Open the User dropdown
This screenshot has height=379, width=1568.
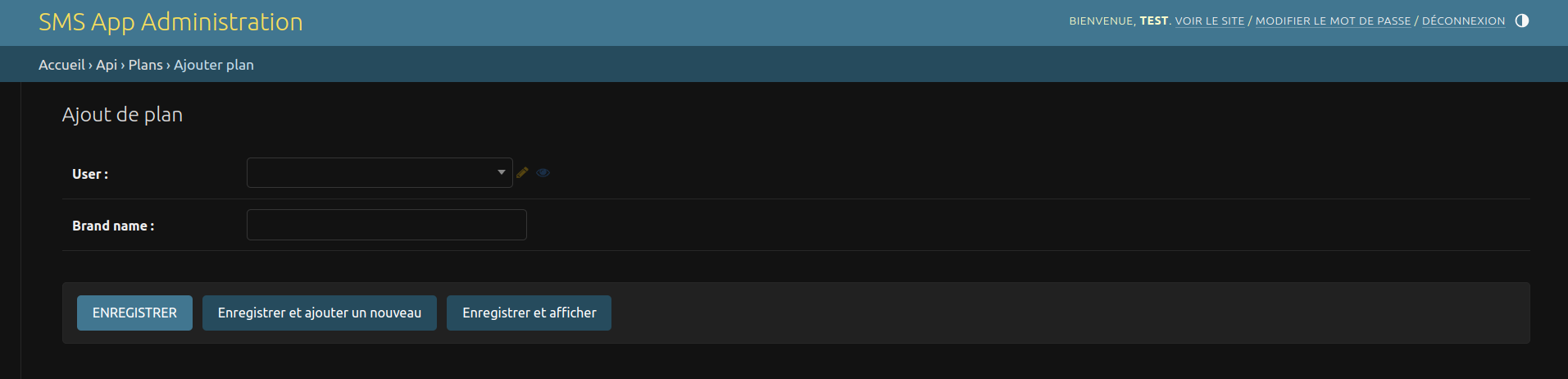380,172
